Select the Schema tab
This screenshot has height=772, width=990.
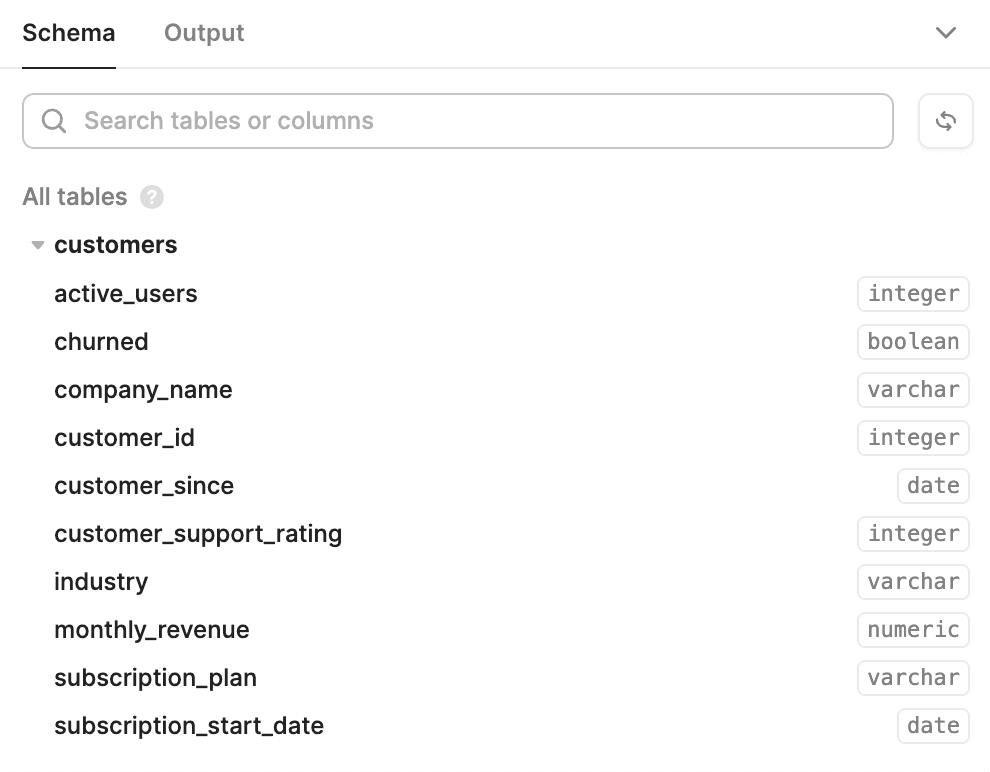pos(68,32)
